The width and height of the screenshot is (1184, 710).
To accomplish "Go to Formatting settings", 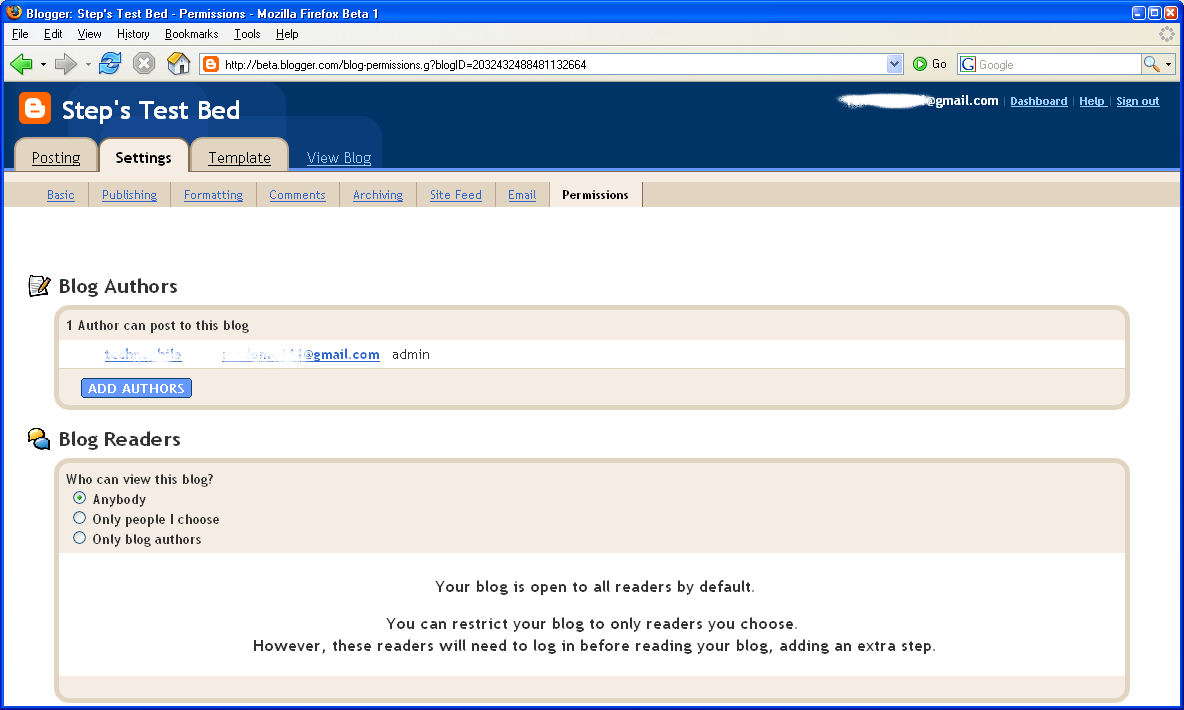I will [x=214, y=195].
